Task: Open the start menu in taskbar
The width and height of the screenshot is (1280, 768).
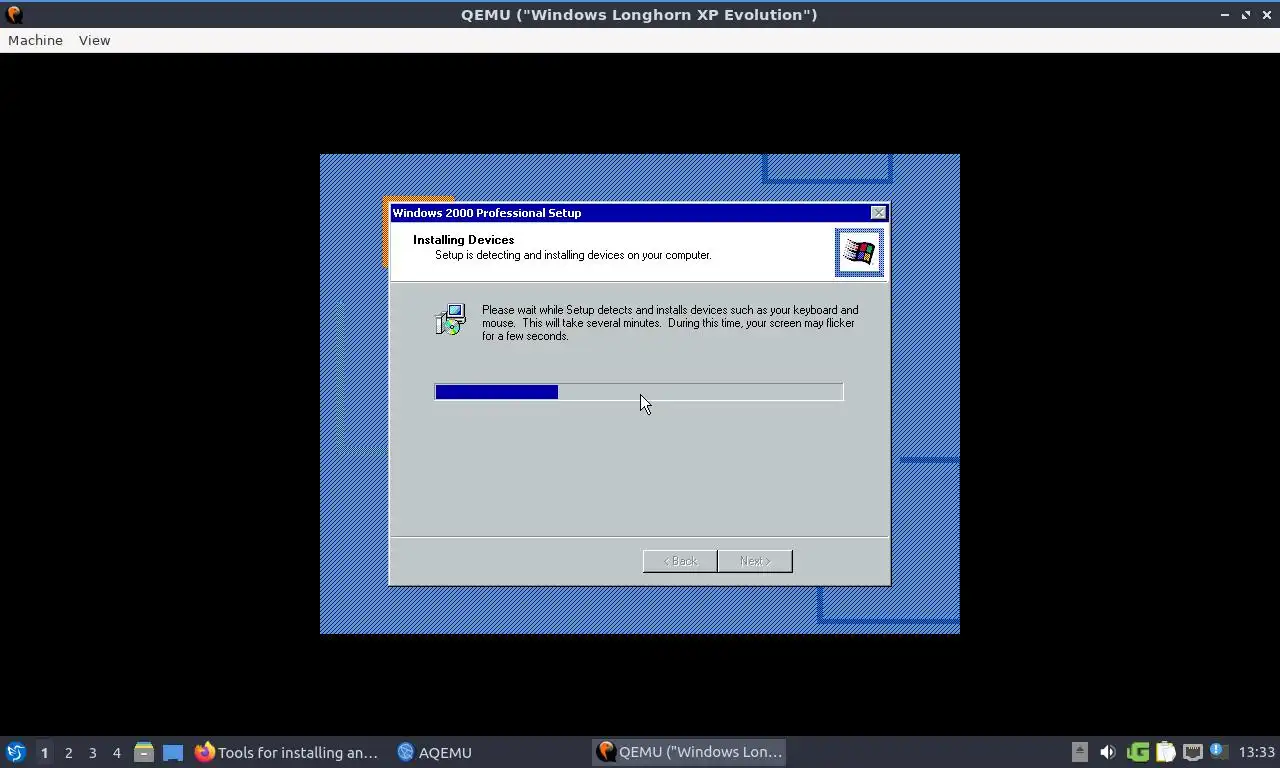Action: tap(15, 752)
